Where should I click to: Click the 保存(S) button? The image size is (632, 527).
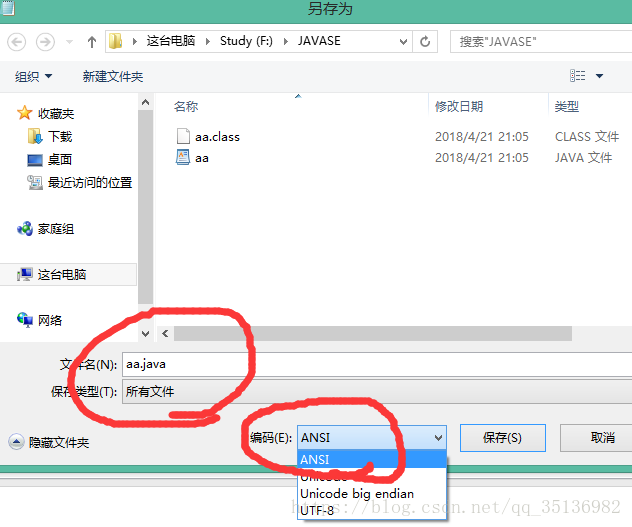(x=503, y=438)
